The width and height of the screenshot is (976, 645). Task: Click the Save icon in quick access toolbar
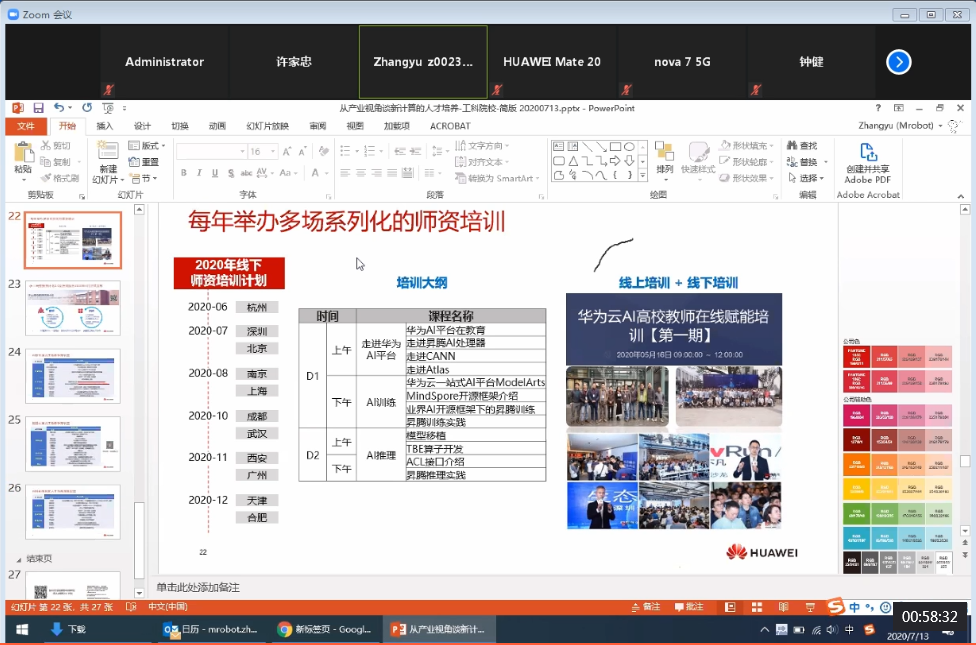(x=38, y=108)
